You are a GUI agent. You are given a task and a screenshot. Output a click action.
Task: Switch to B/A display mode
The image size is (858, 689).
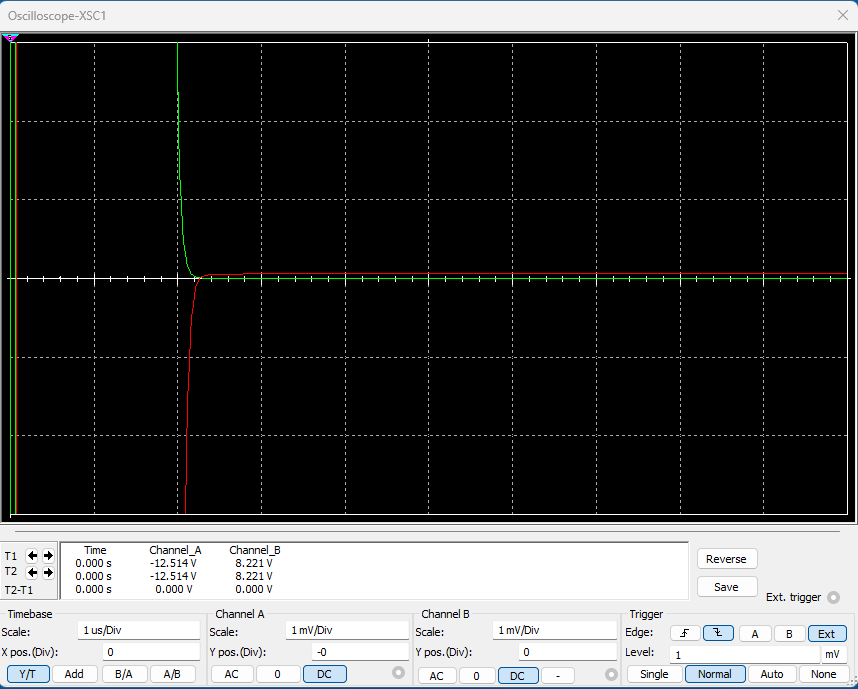coord(124,674)
